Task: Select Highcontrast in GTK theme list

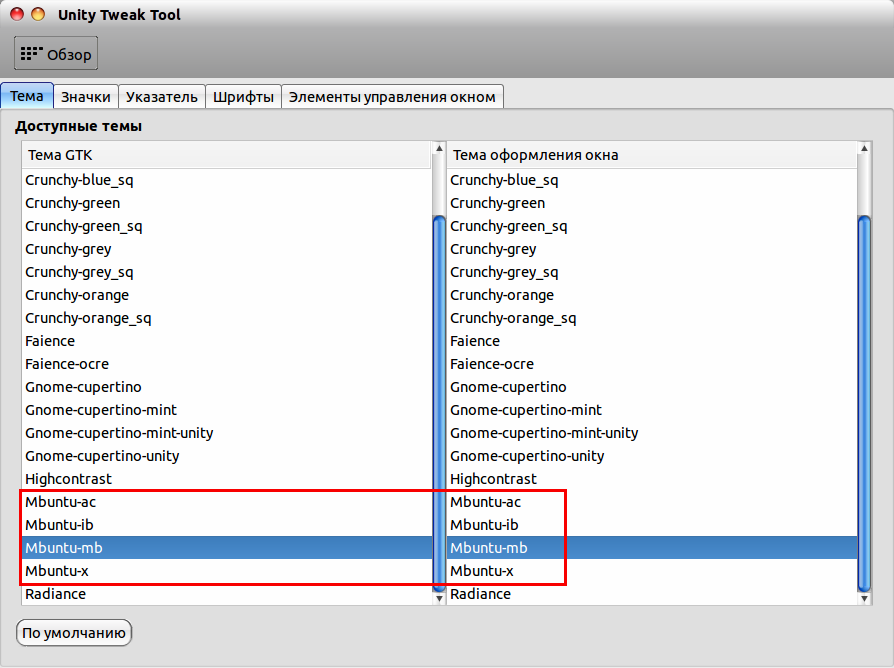Action: coord(226,479)
